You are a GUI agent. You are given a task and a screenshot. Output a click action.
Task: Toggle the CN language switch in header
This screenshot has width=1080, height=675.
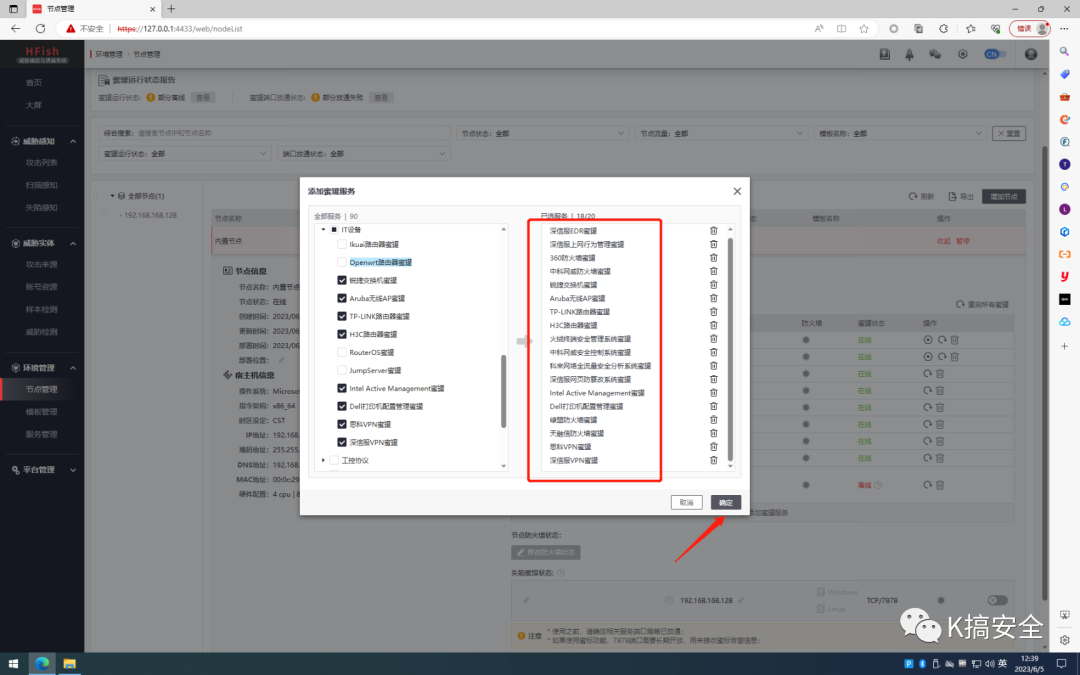coord(995,54)
